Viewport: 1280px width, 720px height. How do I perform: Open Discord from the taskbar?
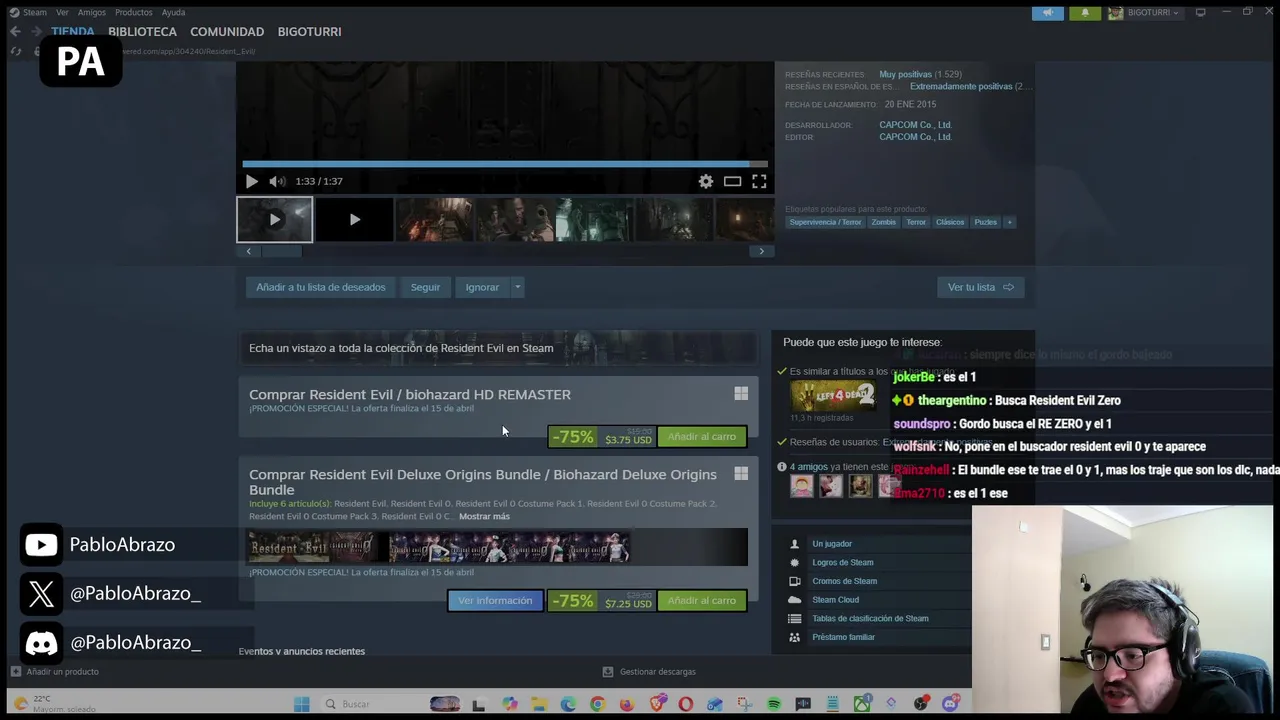tap(950, 704)
